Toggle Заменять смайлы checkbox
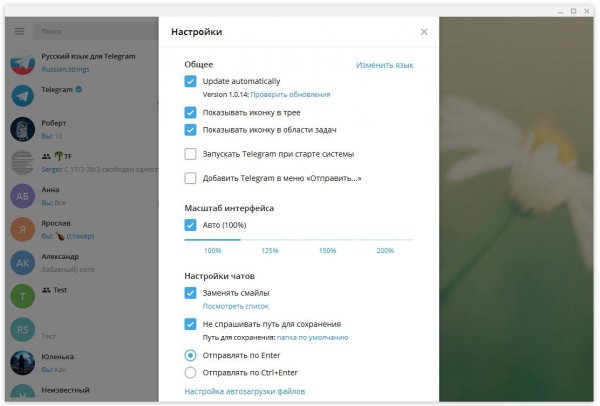The width and height of the screenshot is (600, 406). [190, 293]
